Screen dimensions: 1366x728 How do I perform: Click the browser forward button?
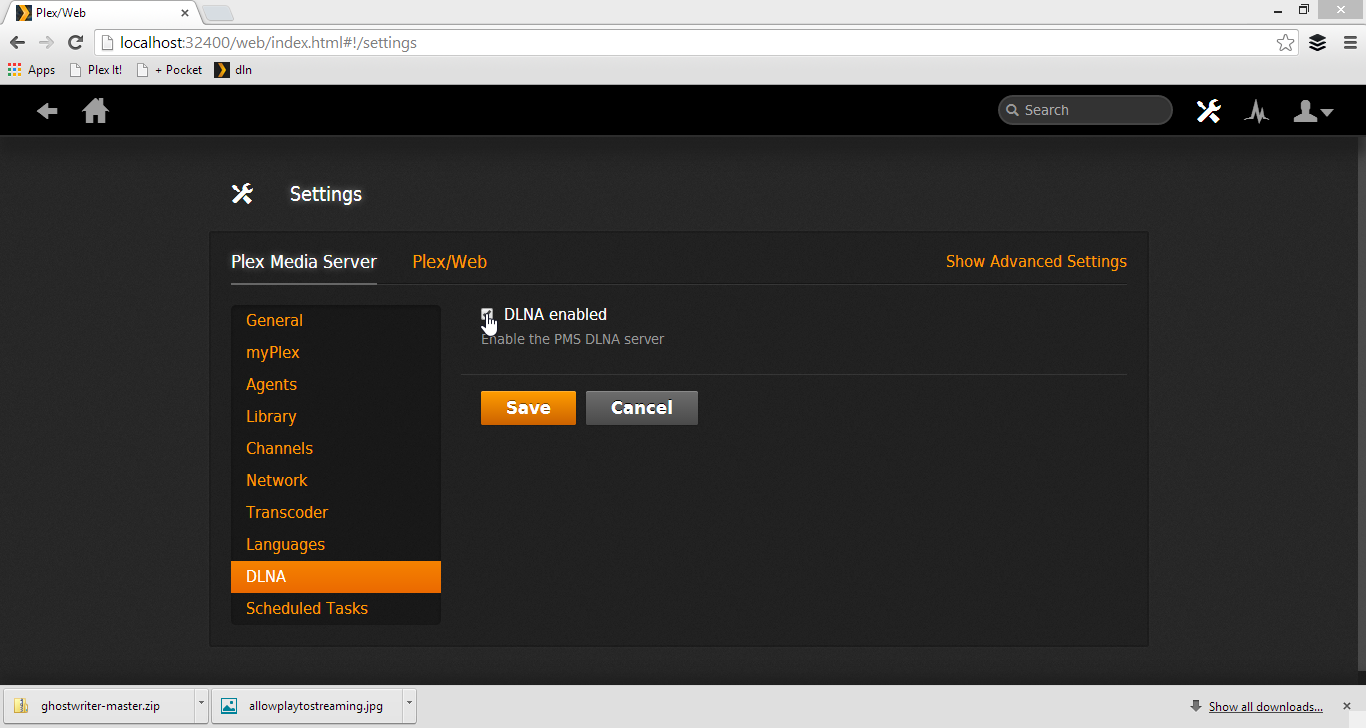(46, 43)
